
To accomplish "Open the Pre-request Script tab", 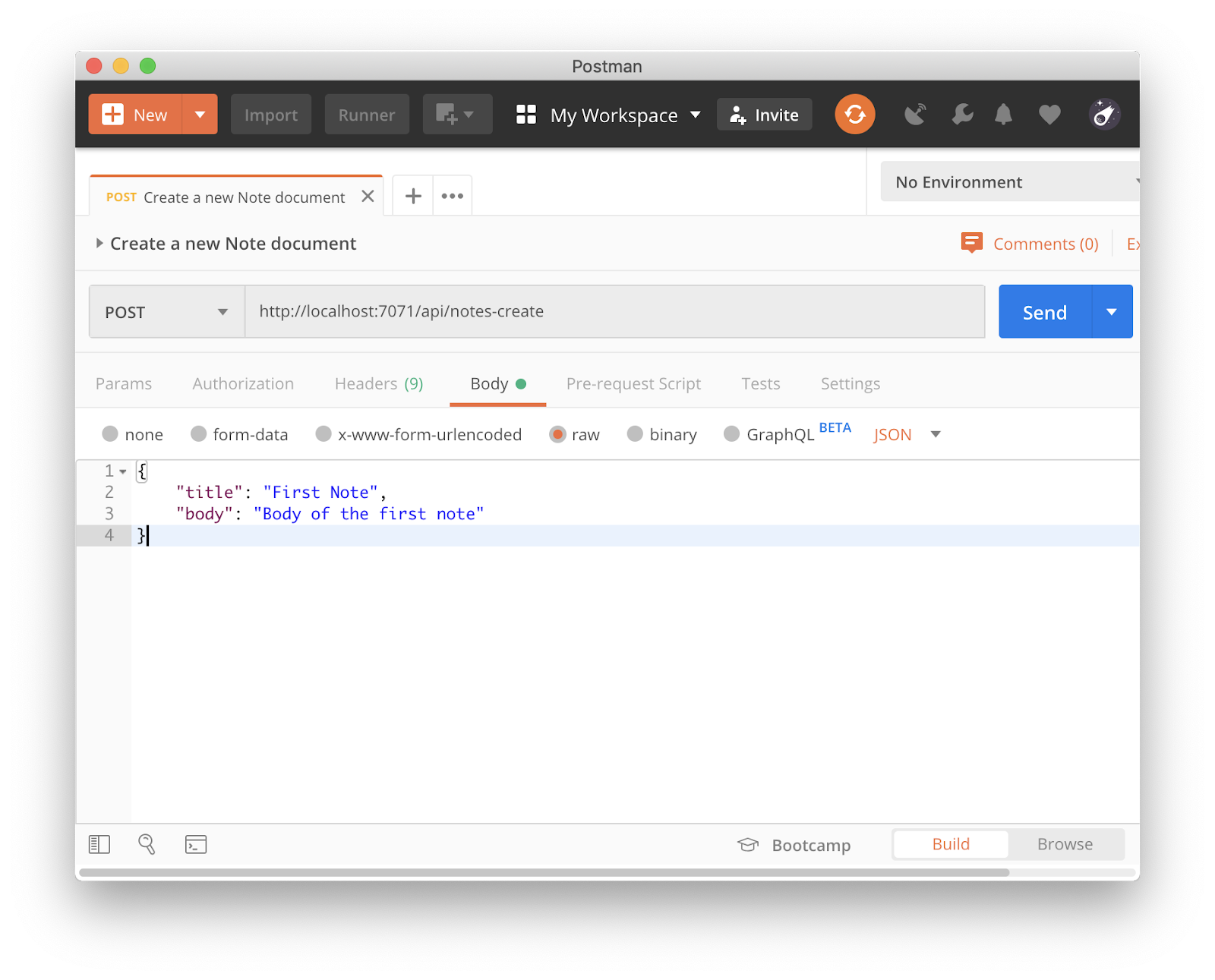I will [x=633, y=384].
